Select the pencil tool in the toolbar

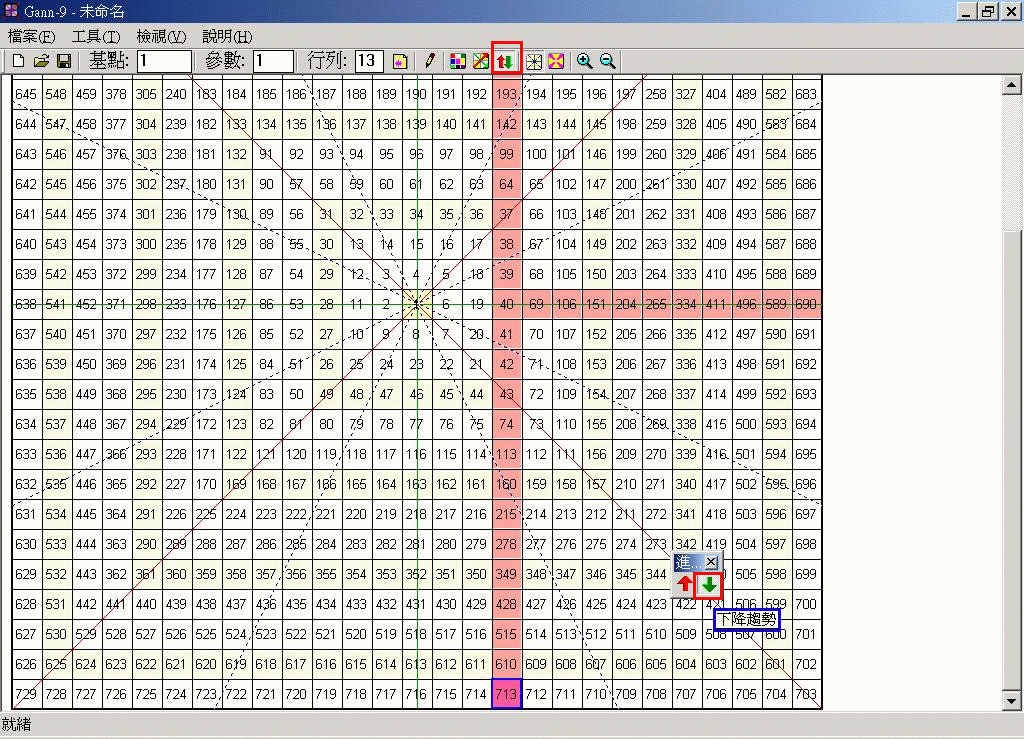point(429,61)
